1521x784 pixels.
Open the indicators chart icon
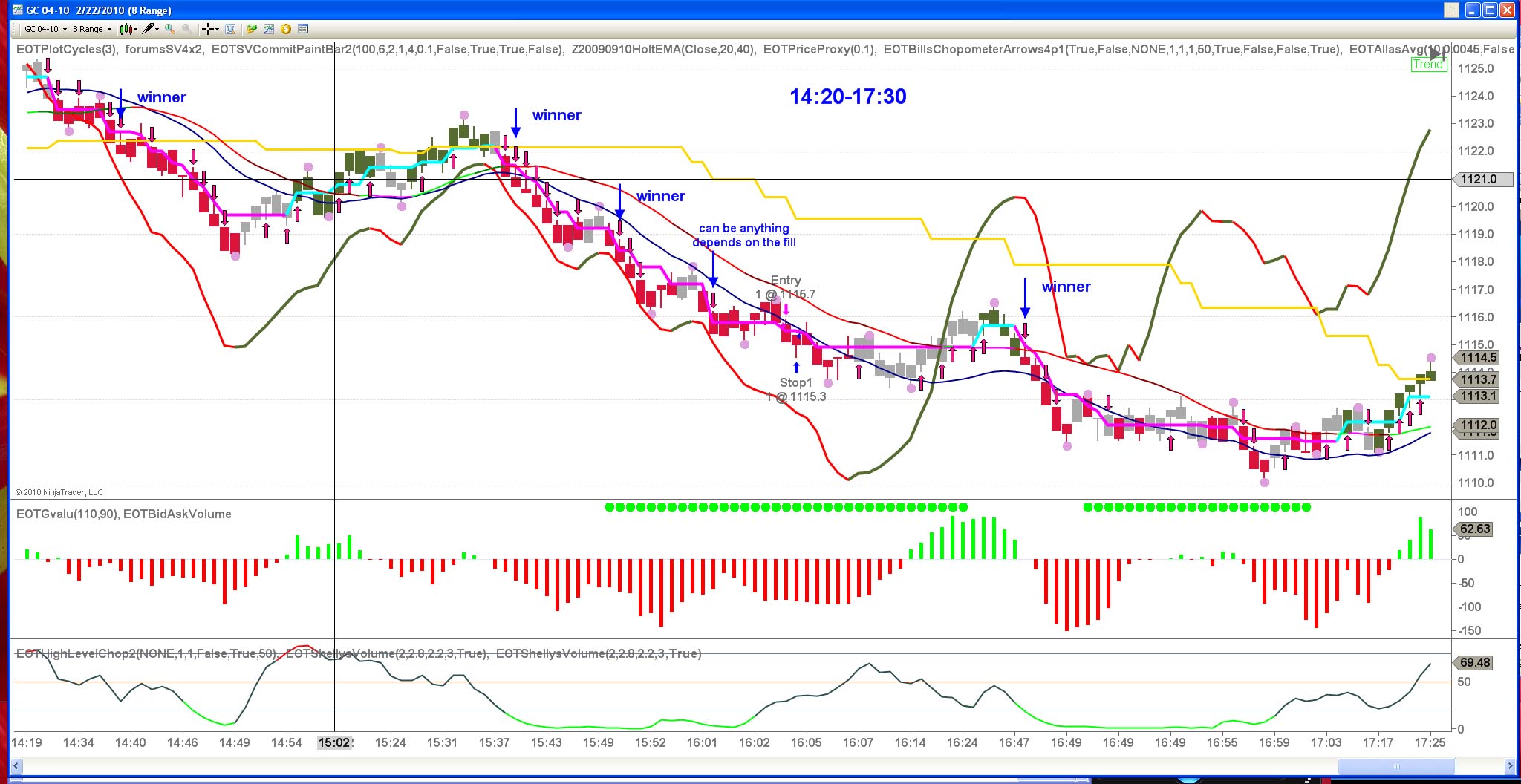[269, 29]
